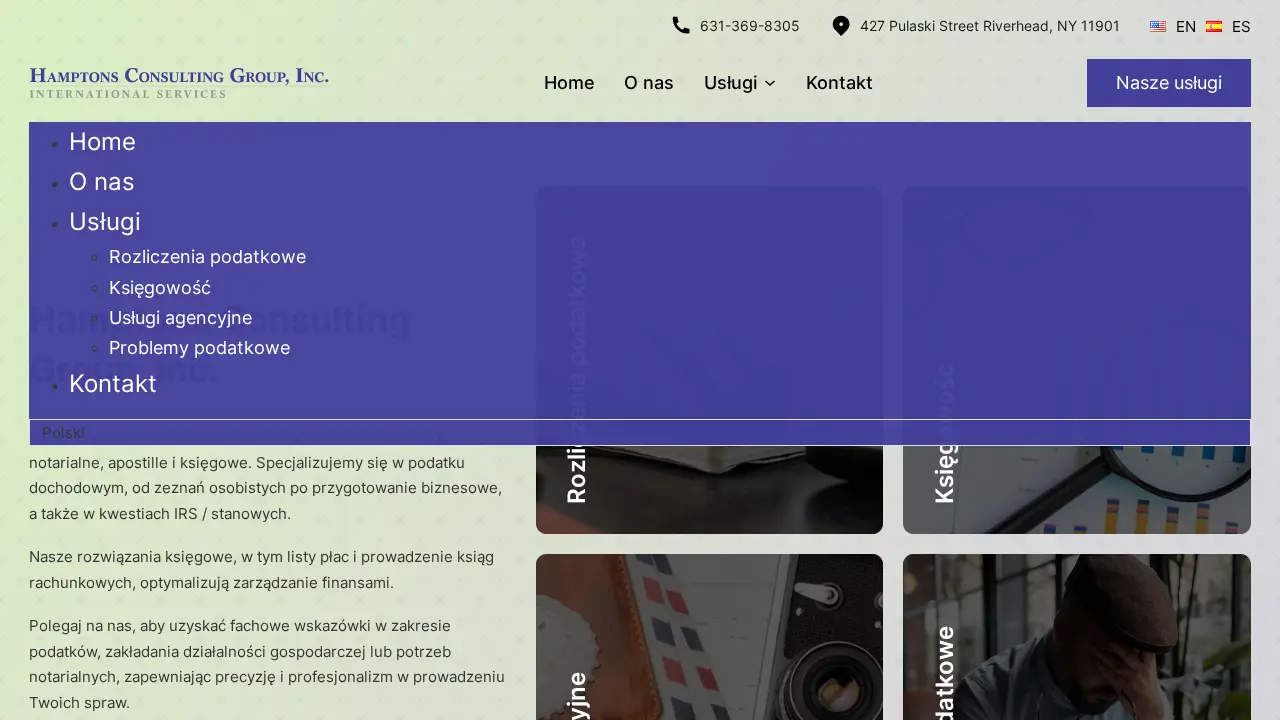Switch the site language to EN

click(x=1186, y=27)
